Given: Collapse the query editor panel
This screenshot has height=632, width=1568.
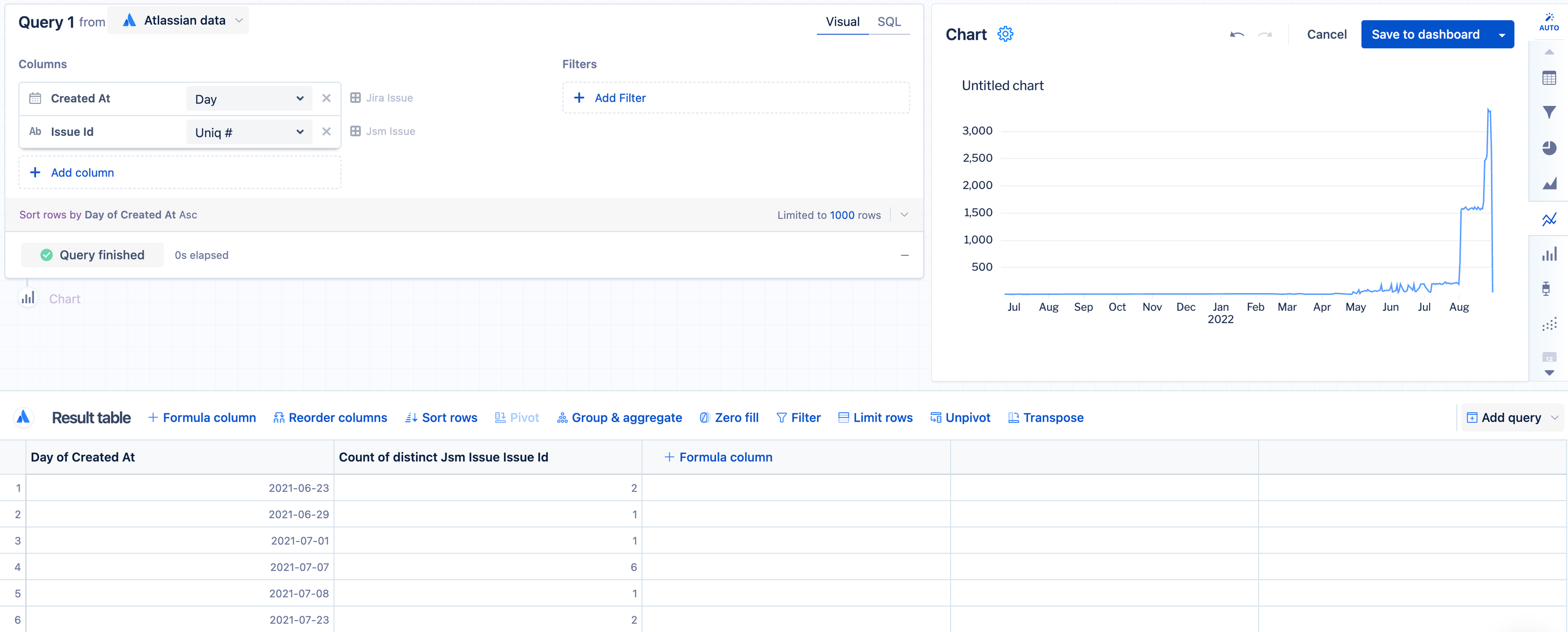Looking at the screenshot, I should tap(905, 255).
